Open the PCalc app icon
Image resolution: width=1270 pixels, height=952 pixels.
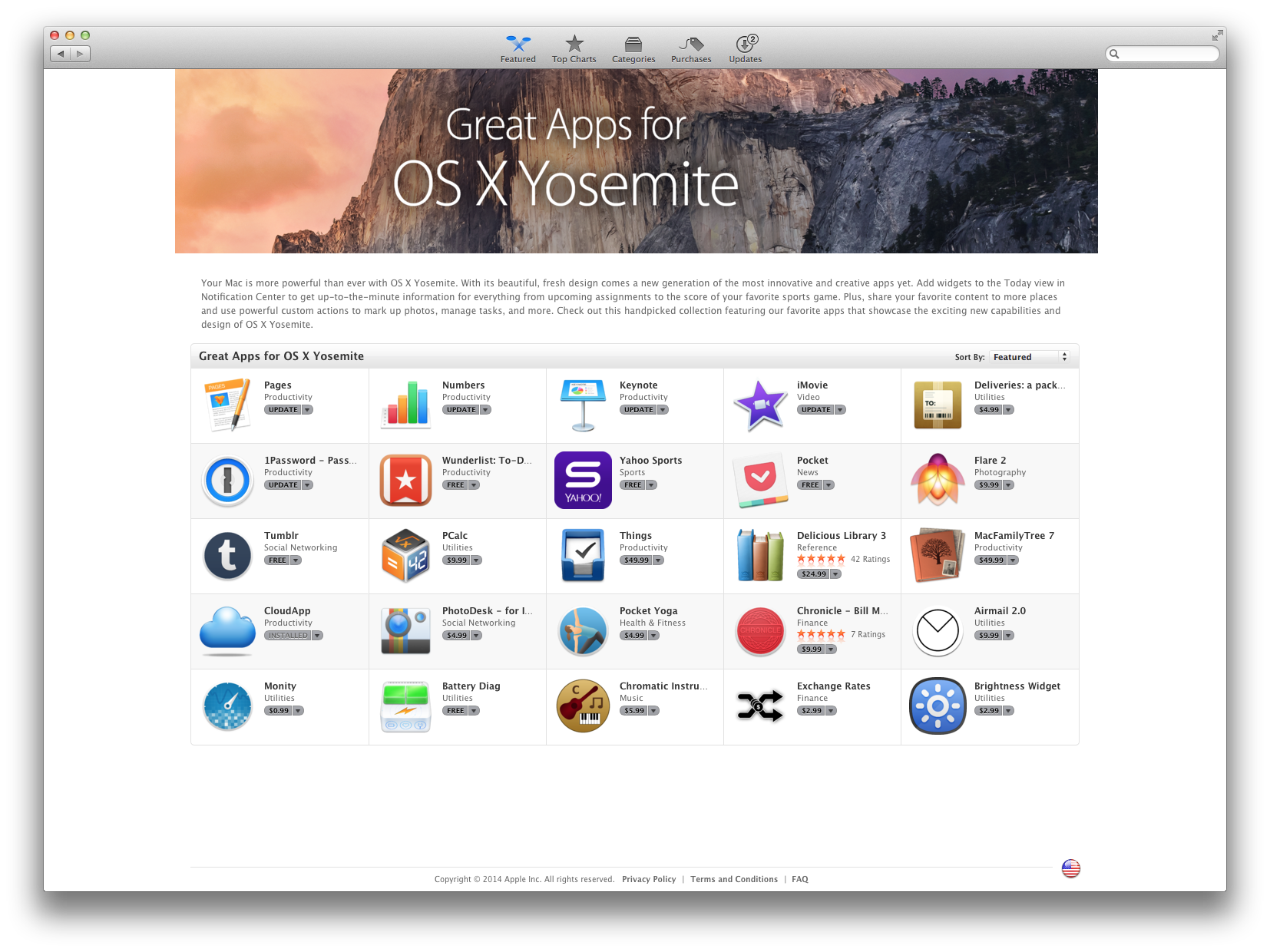coord(405,555)
